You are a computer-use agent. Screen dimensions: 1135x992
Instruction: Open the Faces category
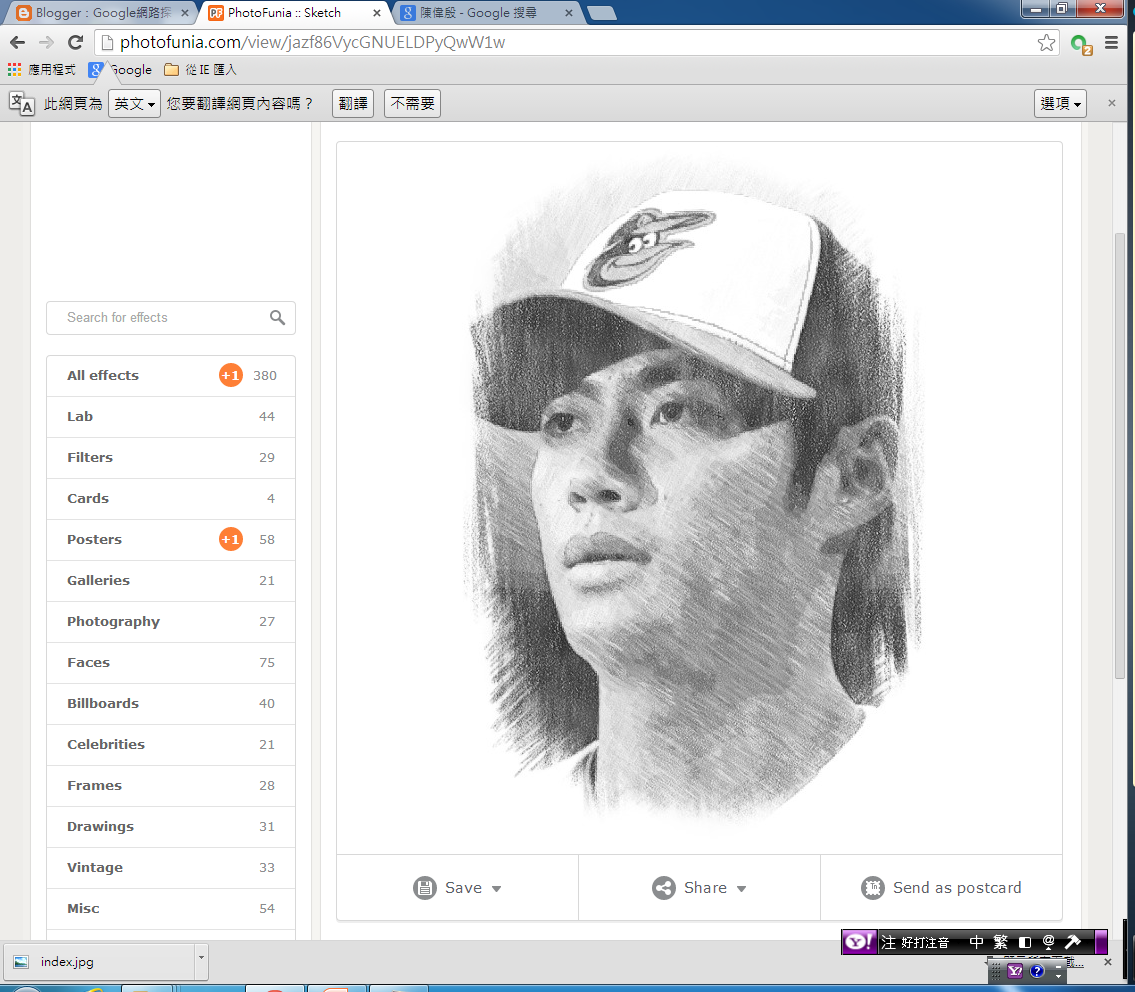coord(171,663)
